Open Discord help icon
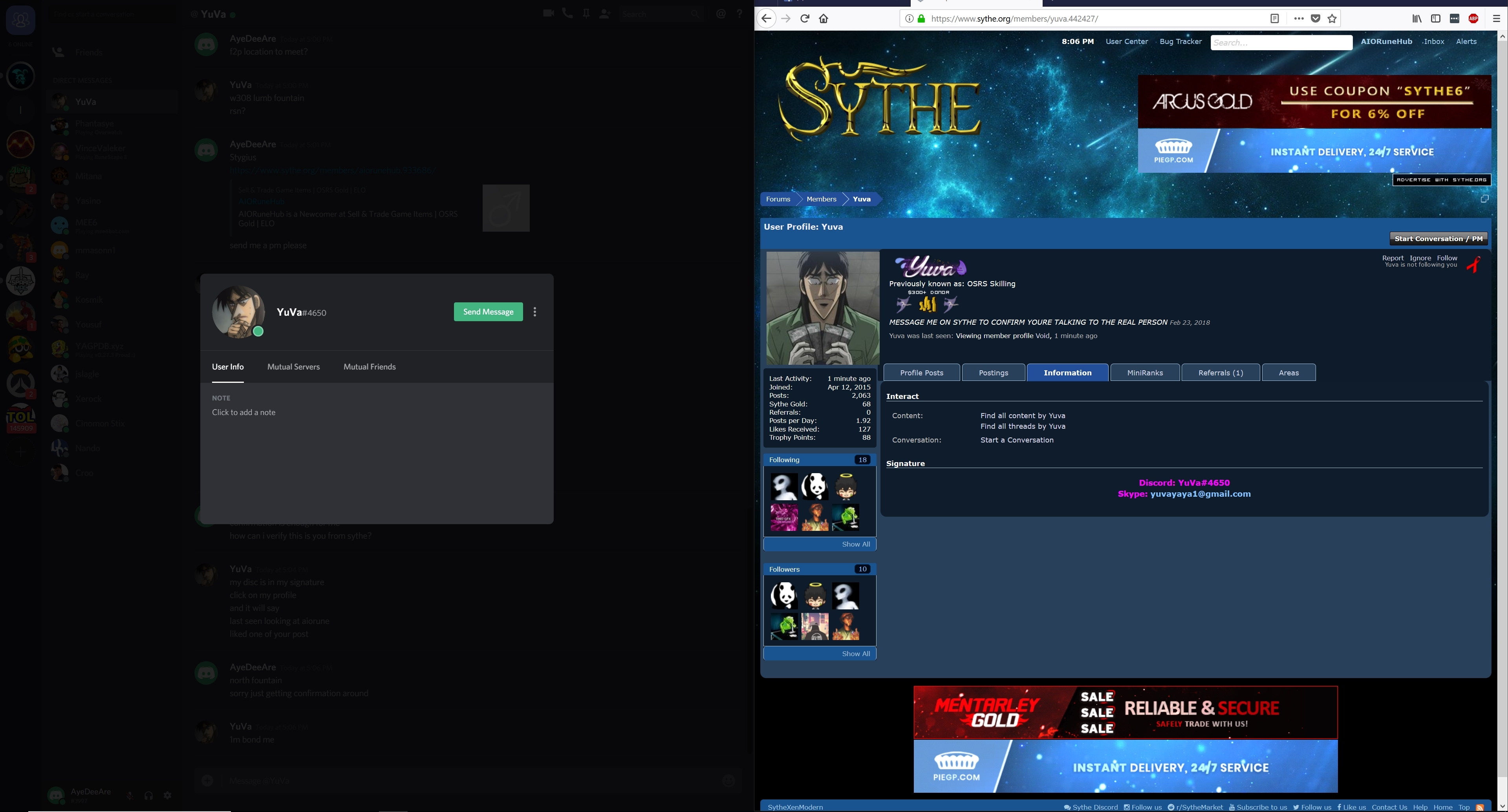The height and width of the screenshot is (812, 1508). pyautogui.click(x=740, y=13)
